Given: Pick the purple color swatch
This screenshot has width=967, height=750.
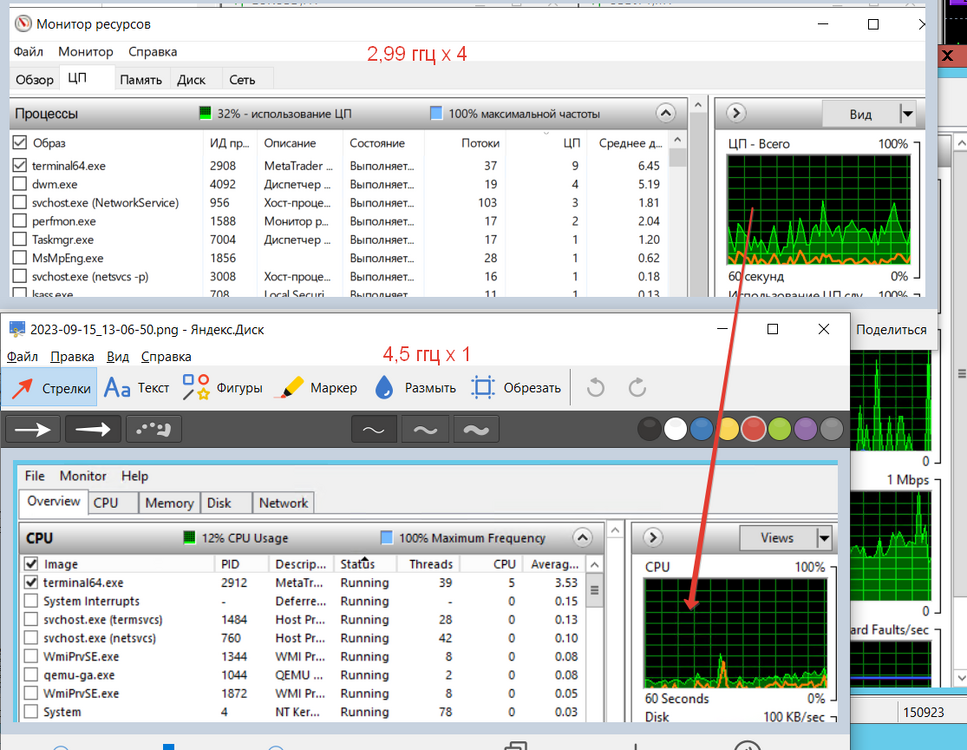Looking at the screenshot, I should 805,429.
